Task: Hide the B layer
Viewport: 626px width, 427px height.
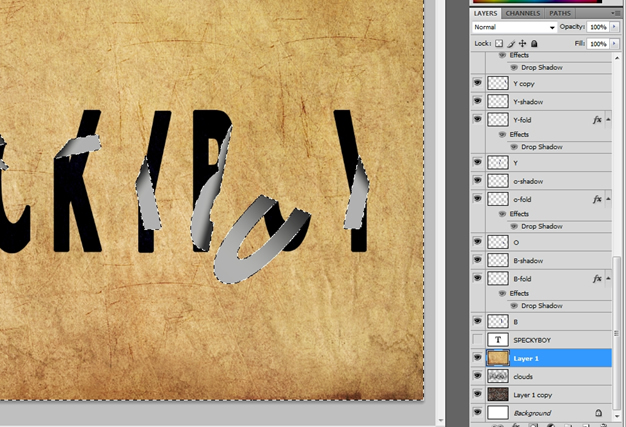Action: point(477,321)
